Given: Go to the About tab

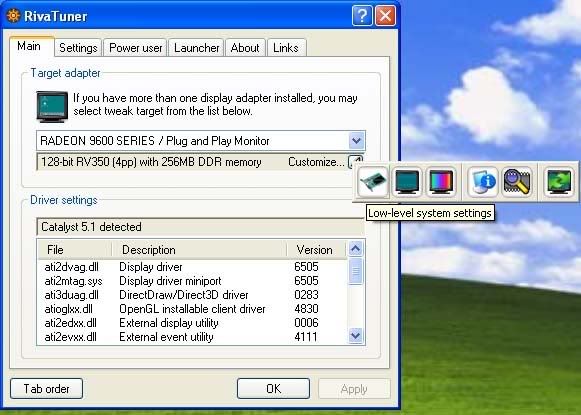Looking at the screenshot, I should pos(245,48).
